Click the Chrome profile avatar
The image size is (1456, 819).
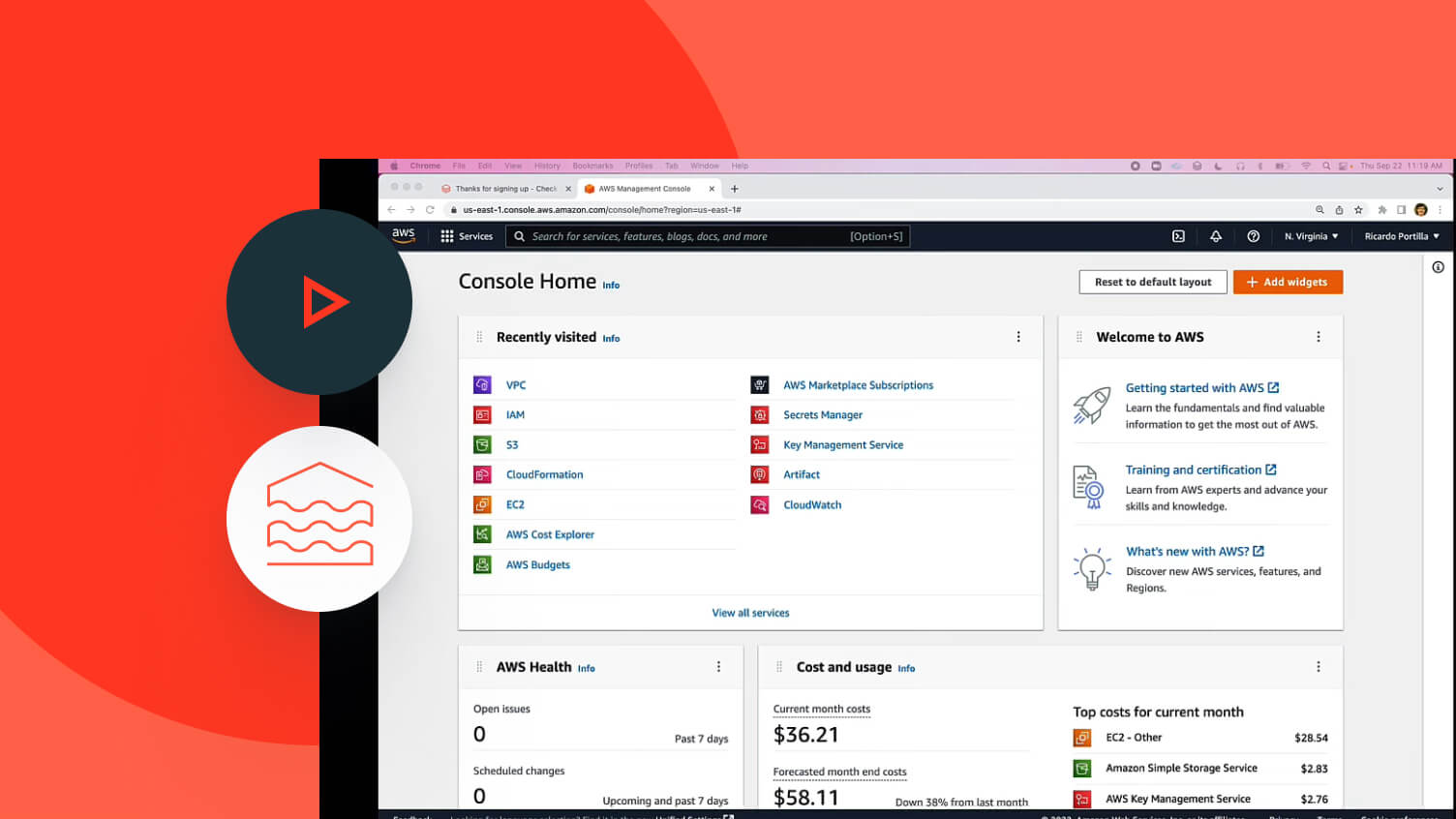click(x=1420, y=210)
